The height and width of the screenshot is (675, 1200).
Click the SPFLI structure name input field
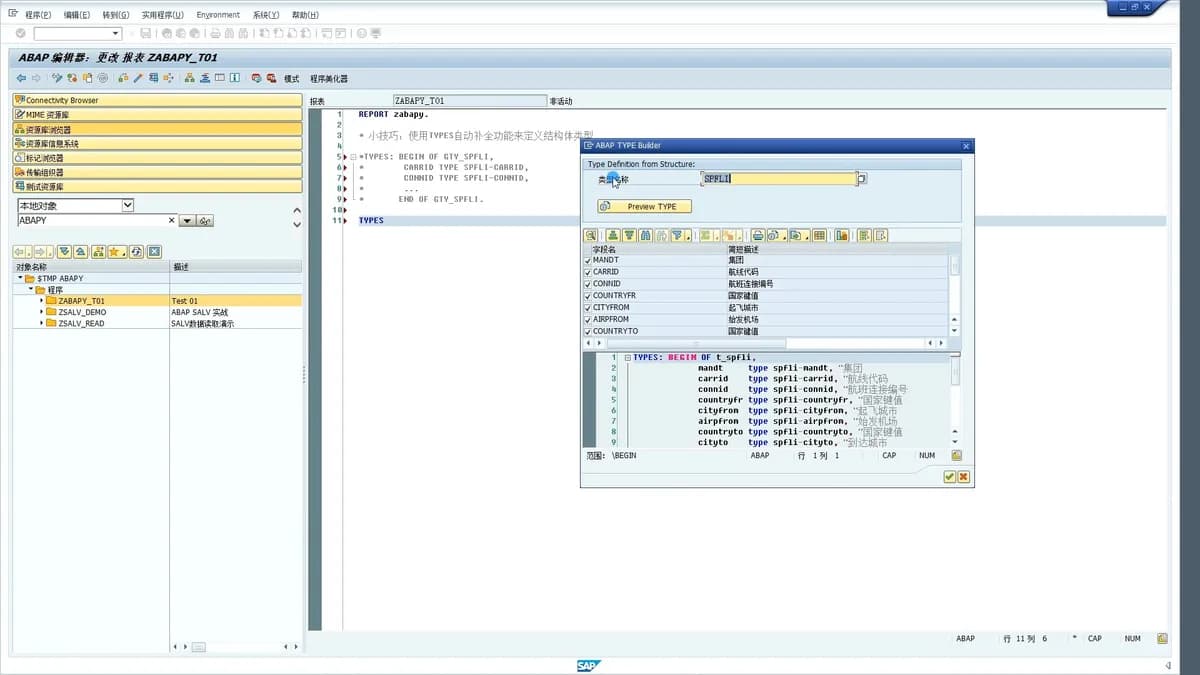pyautogui.click(x=779, y=179)
